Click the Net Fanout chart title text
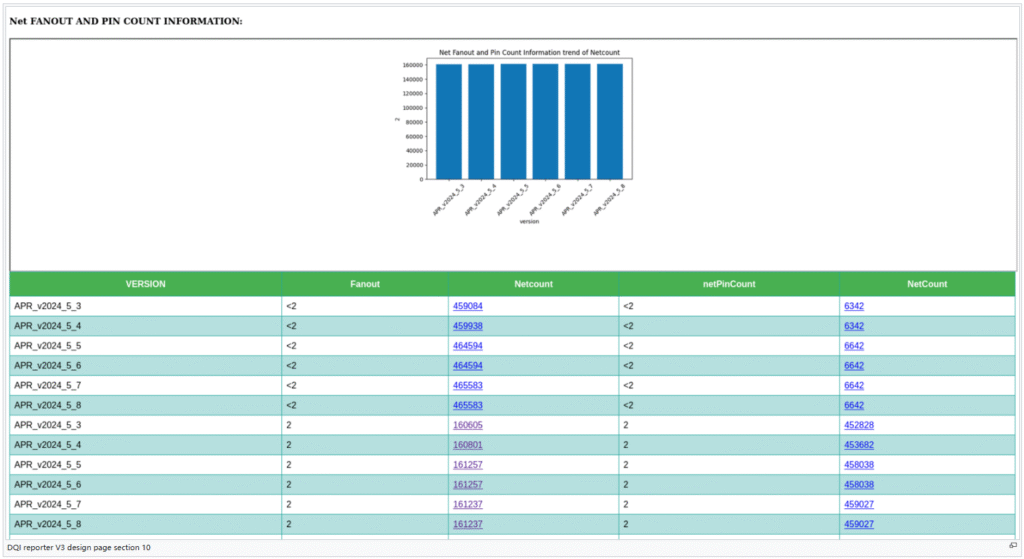Viewport: 1024px width, 559px height. (529, 52)
